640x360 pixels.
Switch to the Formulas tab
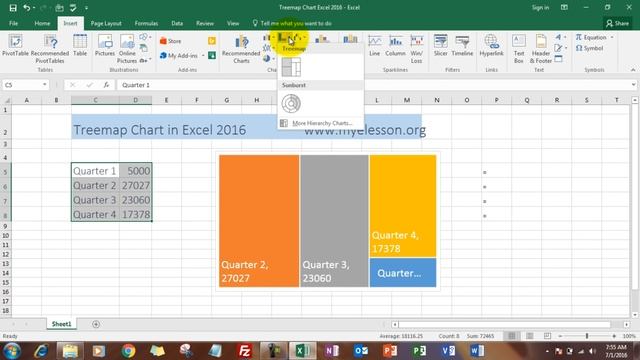pyautogui.click(x=146, y=23)
